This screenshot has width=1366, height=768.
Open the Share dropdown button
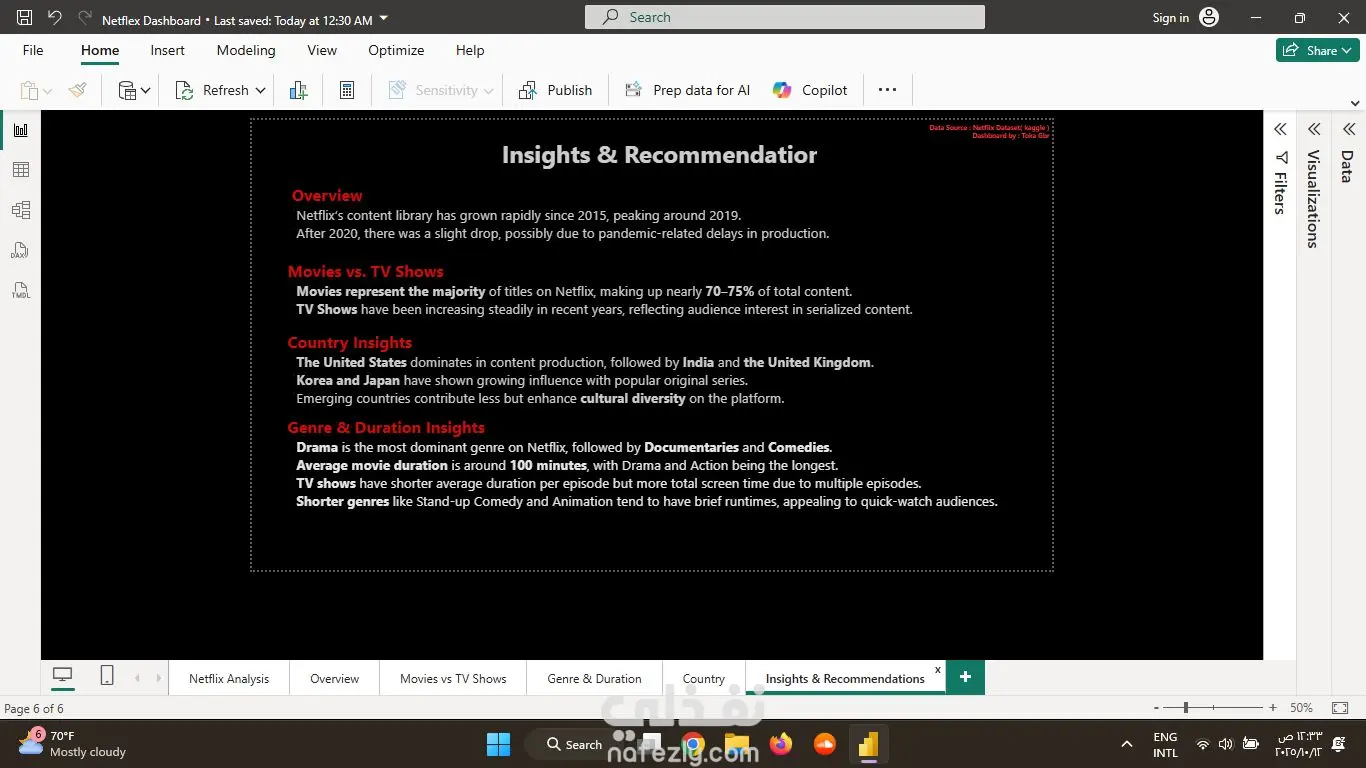[x=1317, y=50]
